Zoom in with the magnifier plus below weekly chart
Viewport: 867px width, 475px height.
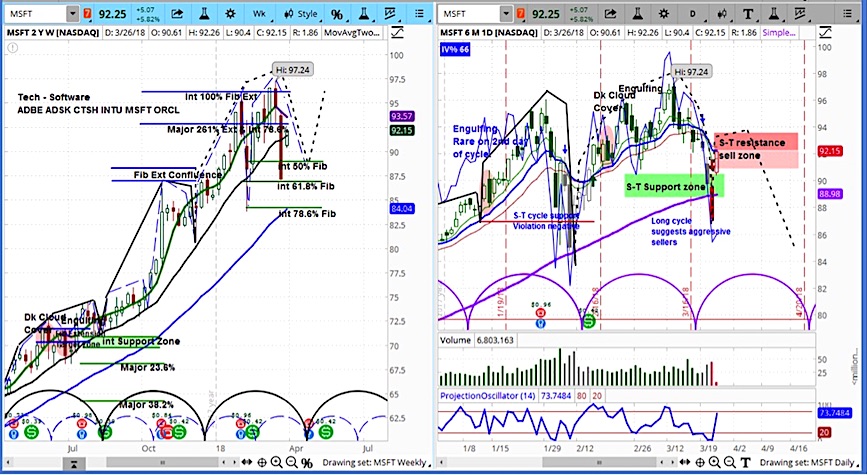pos(276,463)
